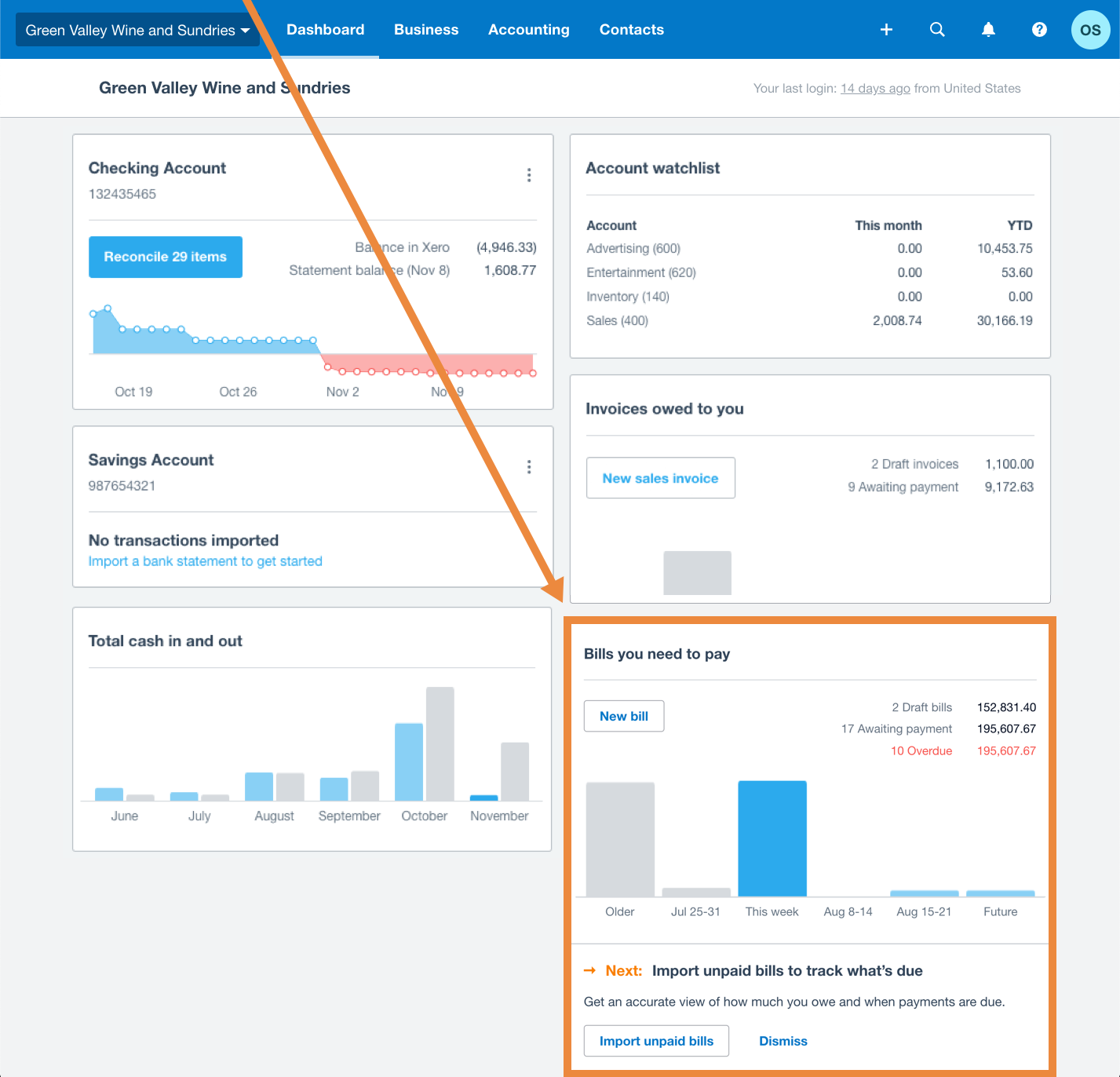Image resolution: width=1120 pixels, height=1077 pixels.
Task: Open the Savings Account heading
Action: pyautogui.click(x=151, y=460)
